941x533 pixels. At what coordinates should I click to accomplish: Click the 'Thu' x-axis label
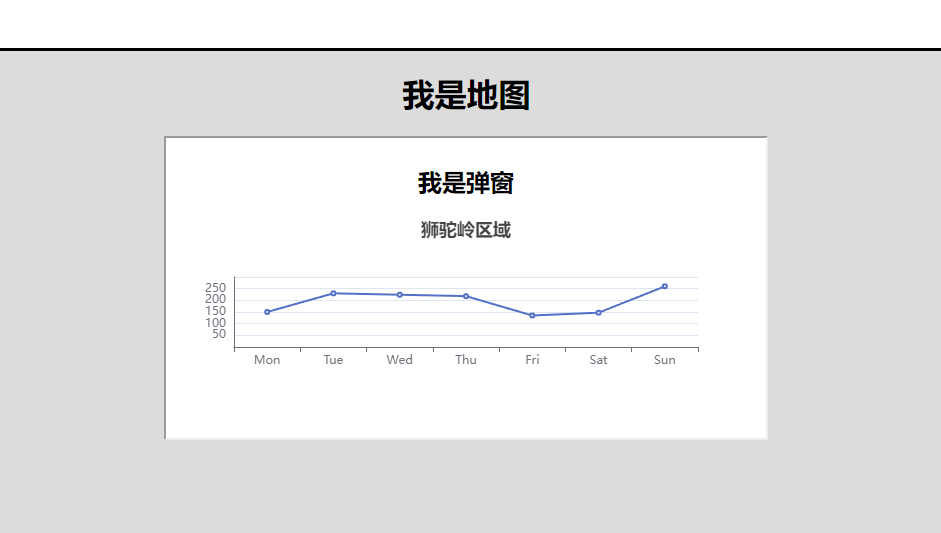(x=466, y=360)
